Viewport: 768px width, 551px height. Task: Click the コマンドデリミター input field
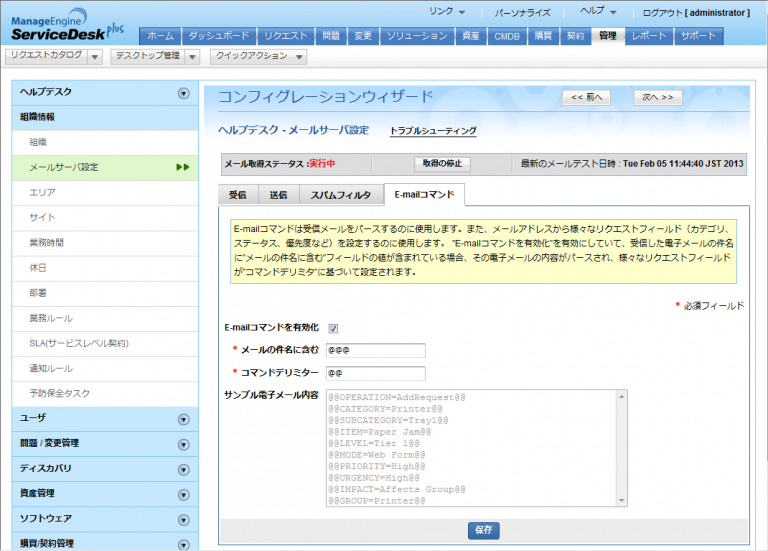click(x=375, y=373)
